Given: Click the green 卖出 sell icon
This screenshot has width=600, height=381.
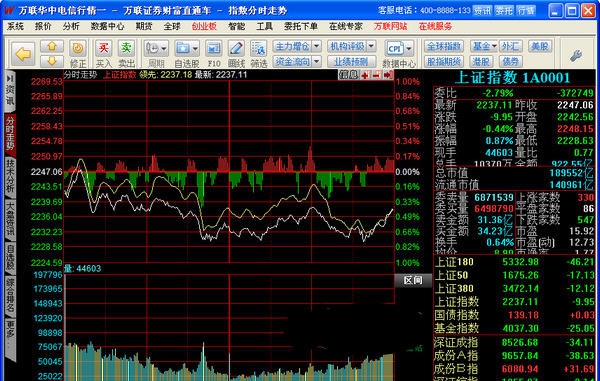Looking at the screenshot, I should (x=126, y=48).
